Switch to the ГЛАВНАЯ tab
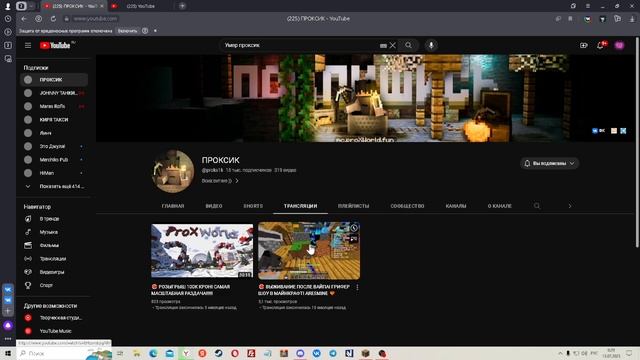Screen dimensions: 640x360 pos(173,206)
